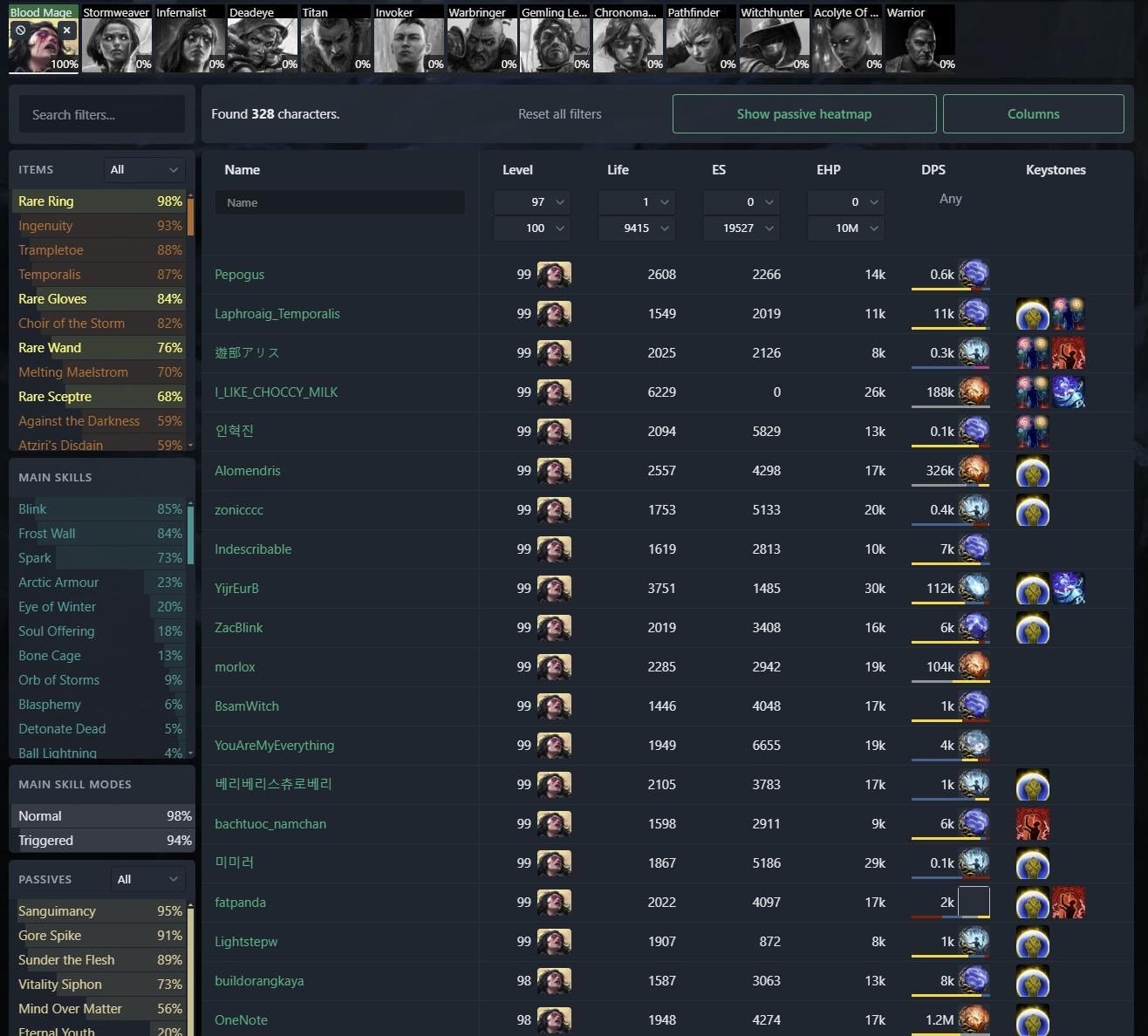Toggle the Normal main skill mode filter

[102, 816]
